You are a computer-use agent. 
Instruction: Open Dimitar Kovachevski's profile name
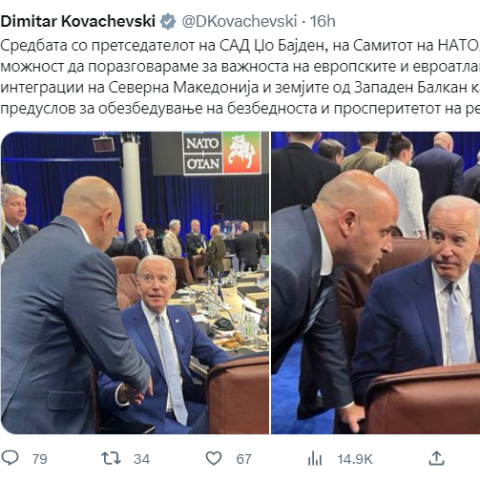[78, 21]
